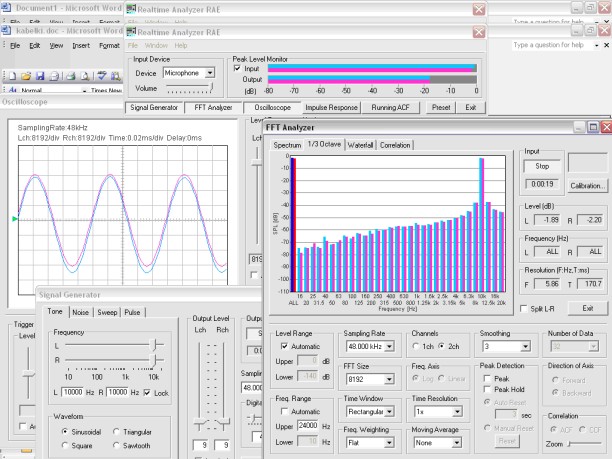Select Square waveform option

[65, 445]
